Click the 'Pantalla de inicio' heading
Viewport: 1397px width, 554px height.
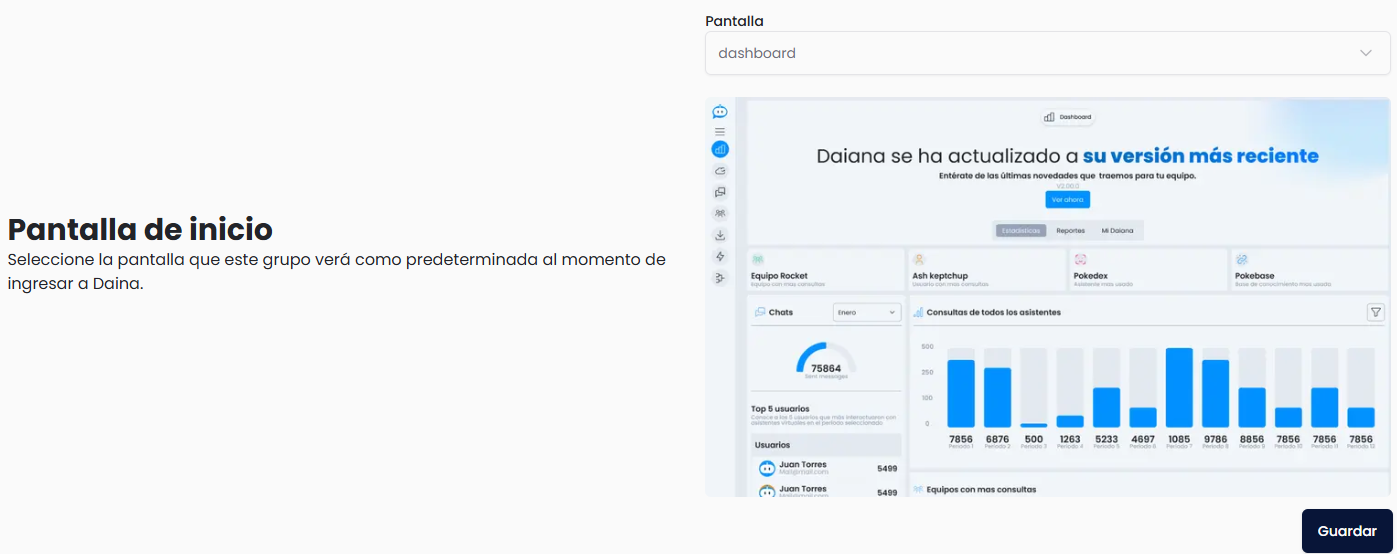(140, 229)
